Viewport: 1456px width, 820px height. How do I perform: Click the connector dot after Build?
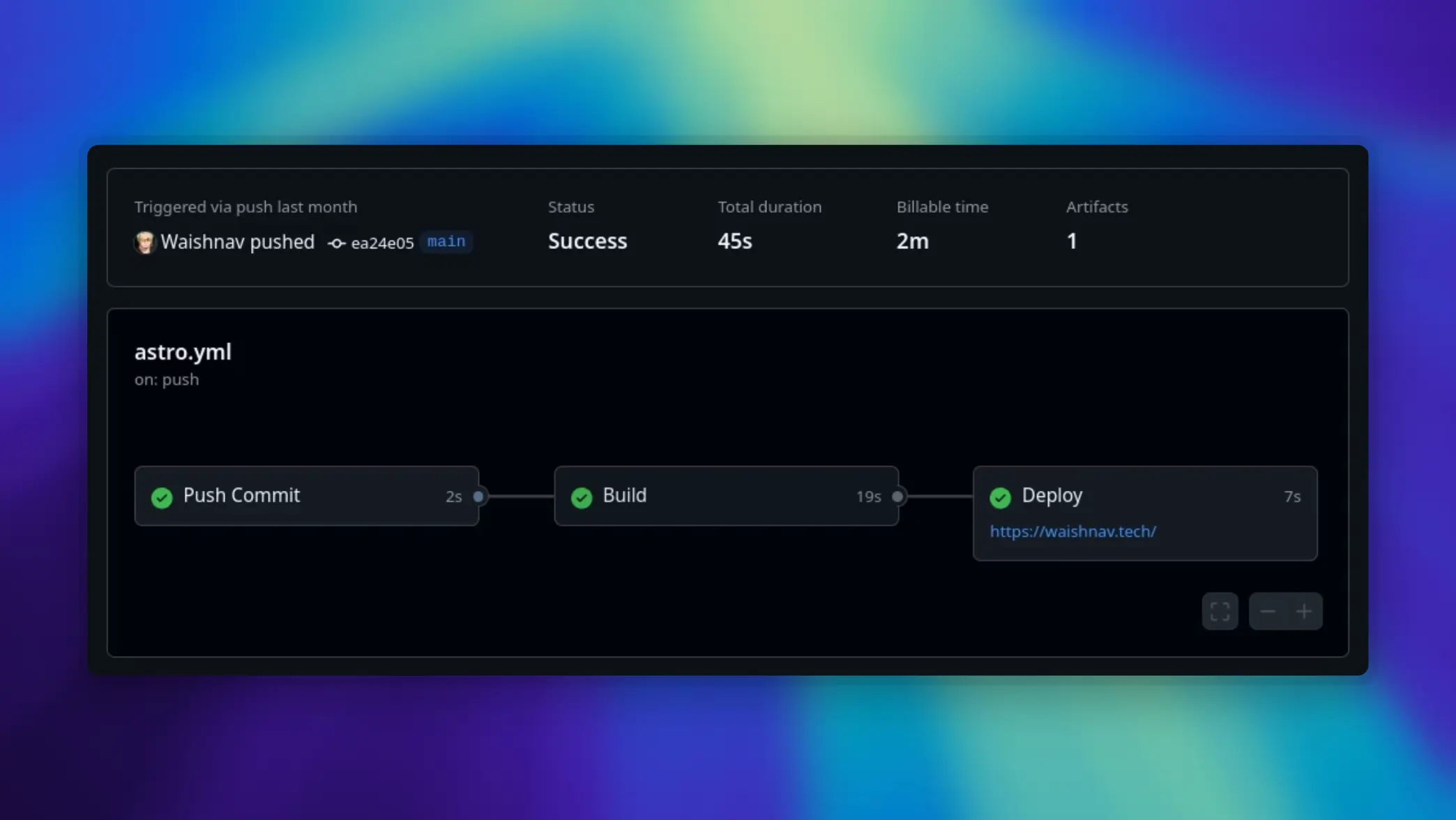tap(898, 496)
